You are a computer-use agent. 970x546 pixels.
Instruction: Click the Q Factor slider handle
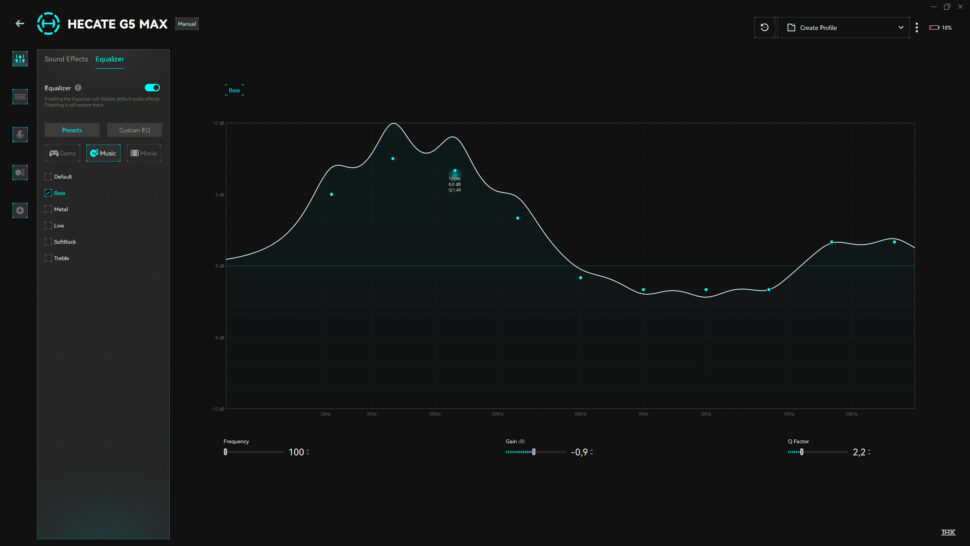point(802,452)
